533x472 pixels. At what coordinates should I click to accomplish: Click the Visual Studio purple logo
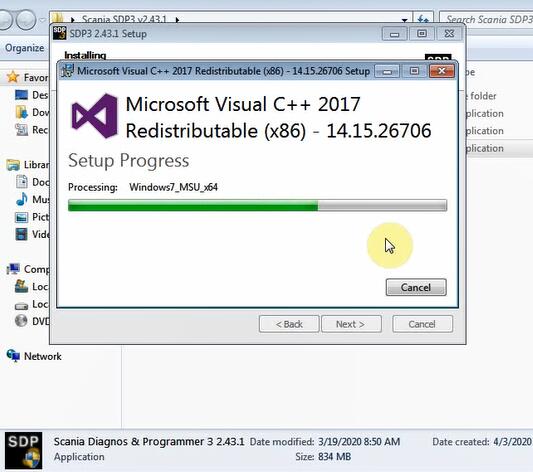[x=94, y=116]
